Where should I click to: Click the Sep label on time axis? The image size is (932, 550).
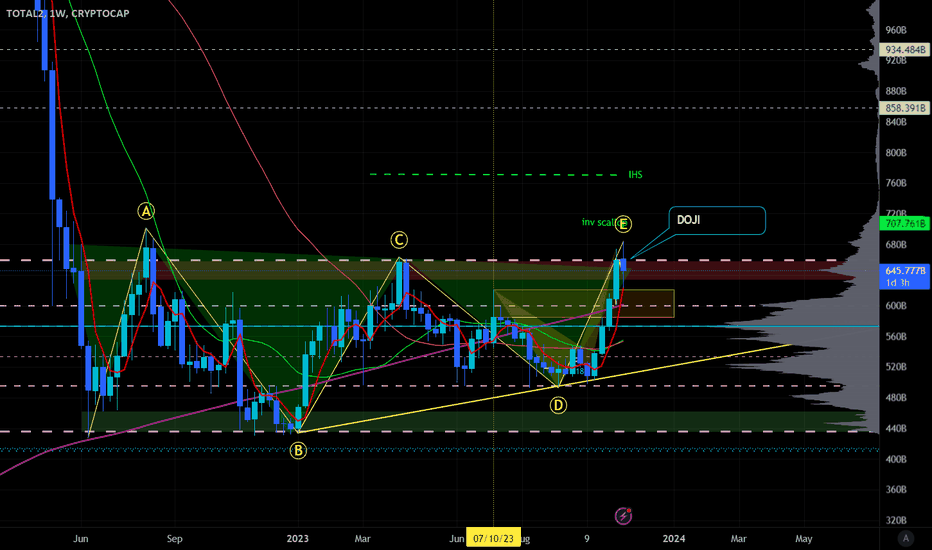point(174,539)
